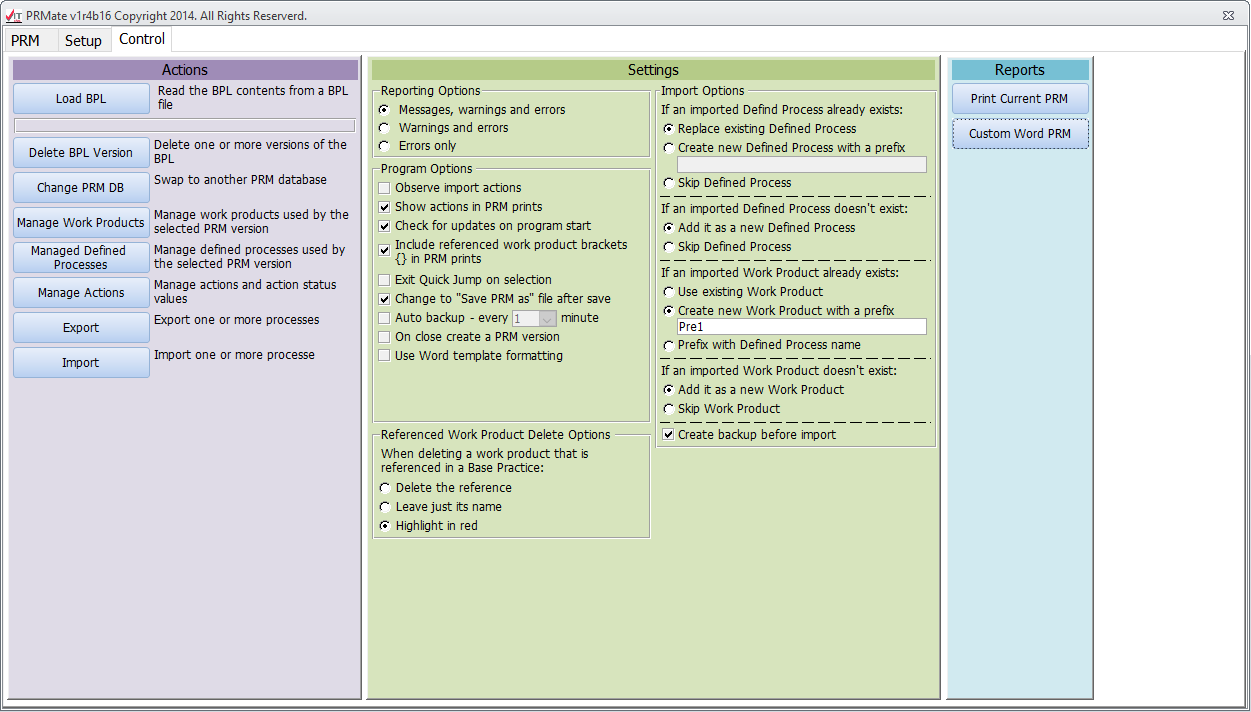
Task: Toggle Create backup before import
Action: click(669, 435)
